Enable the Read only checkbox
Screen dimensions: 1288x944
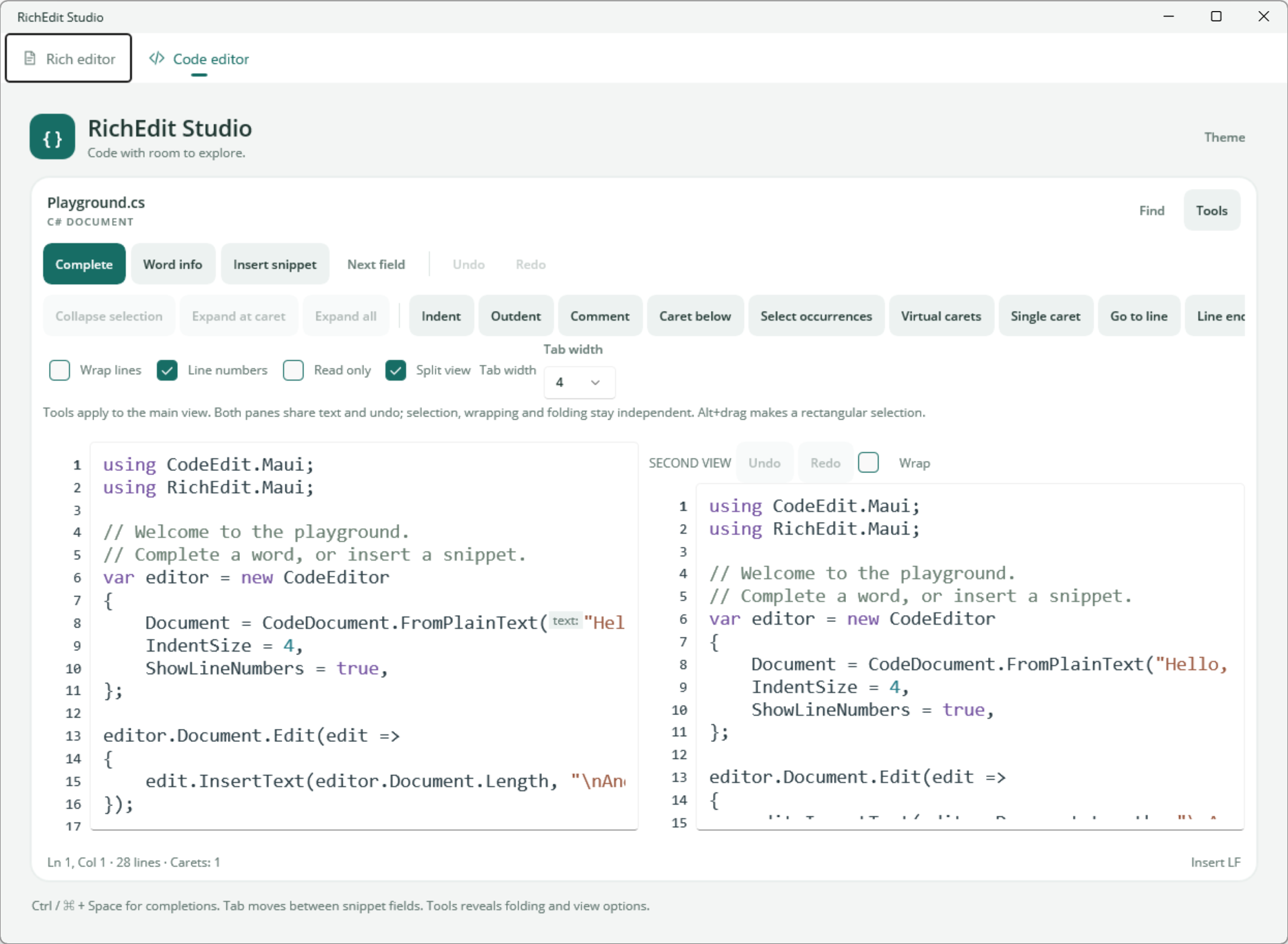tap(293, 370)
